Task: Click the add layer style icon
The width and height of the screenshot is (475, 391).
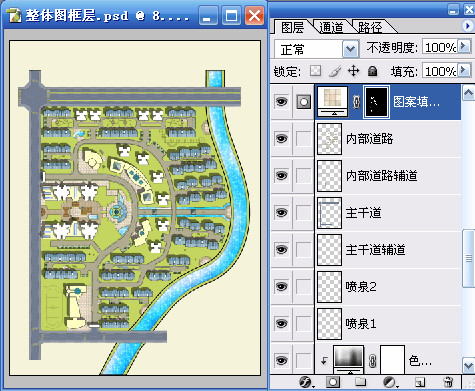Action: coord(305,382)
